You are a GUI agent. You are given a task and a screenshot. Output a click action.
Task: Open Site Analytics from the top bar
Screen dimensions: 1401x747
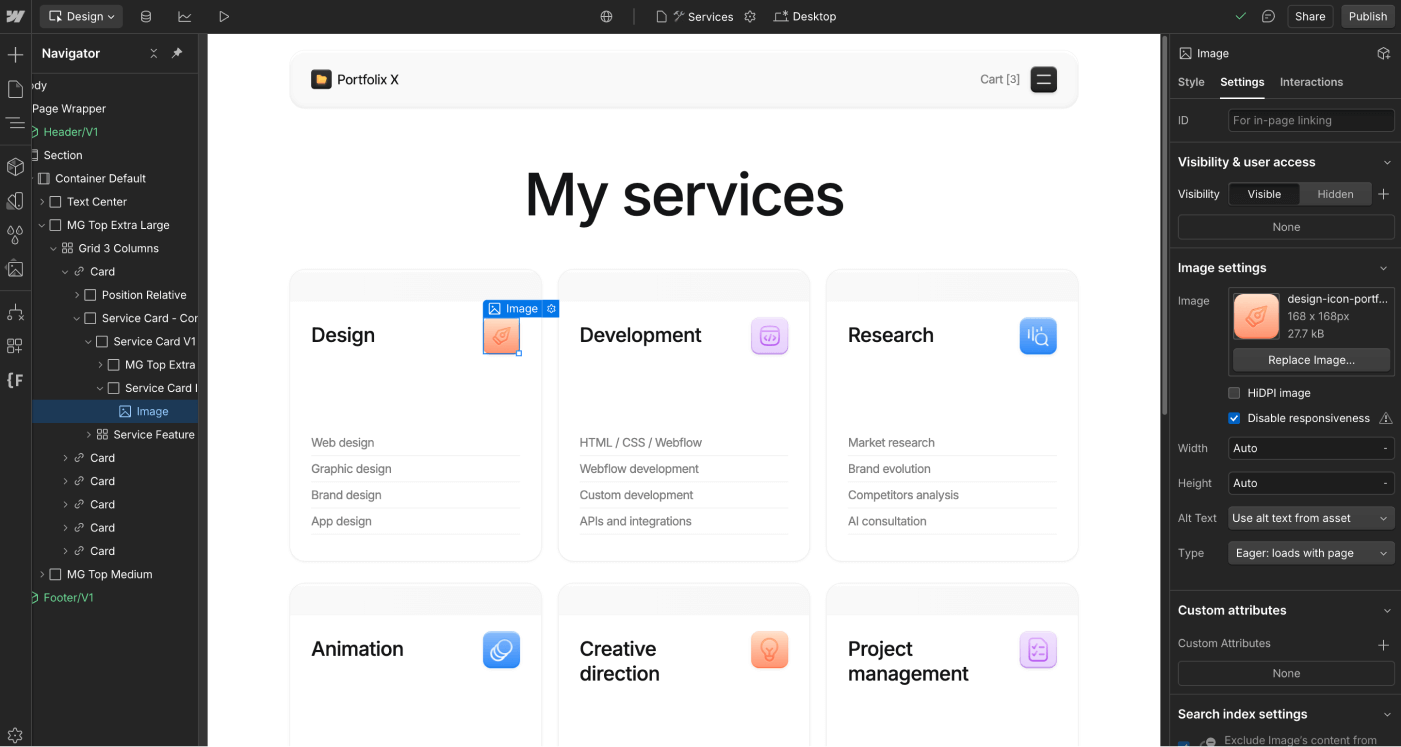click(x=188, y=16)
